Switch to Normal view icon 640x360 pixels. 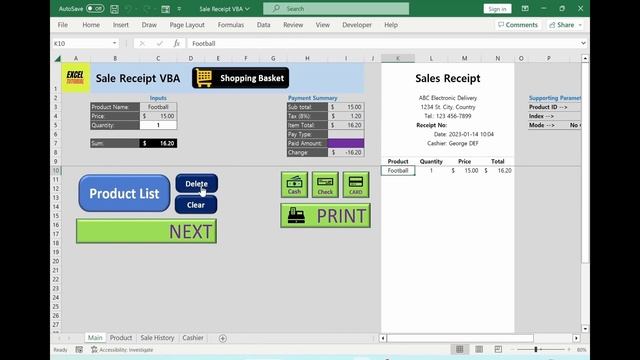click(460, 349)
